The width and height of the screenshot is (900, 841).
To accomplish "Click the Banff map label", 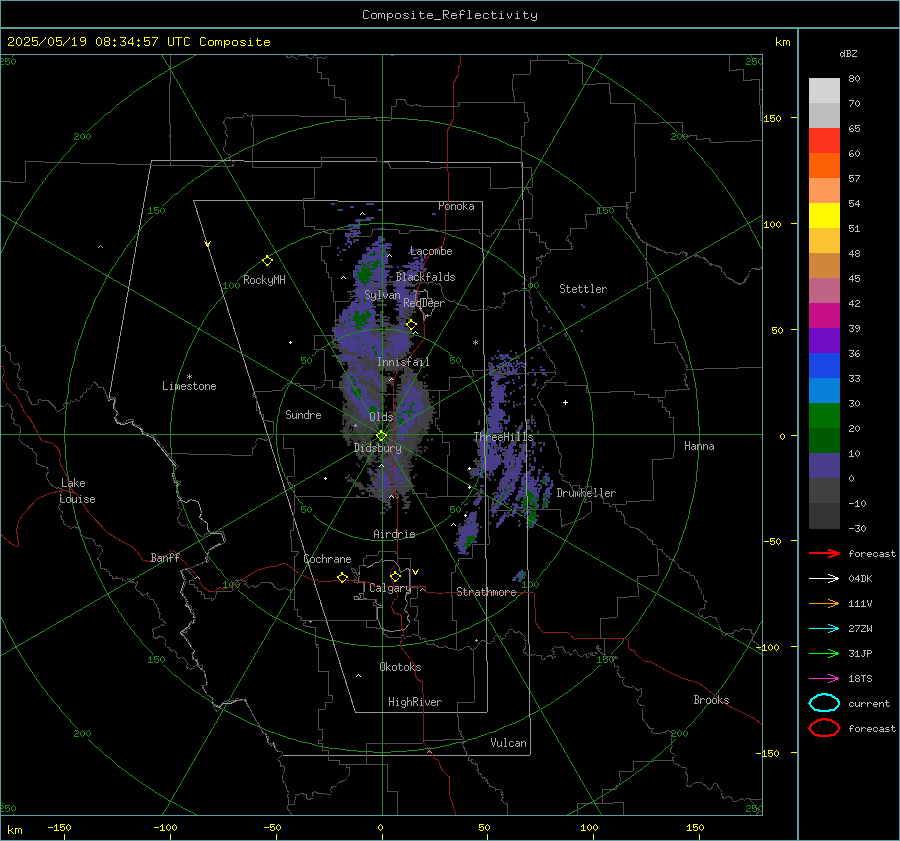I will (x=165, y=557).
